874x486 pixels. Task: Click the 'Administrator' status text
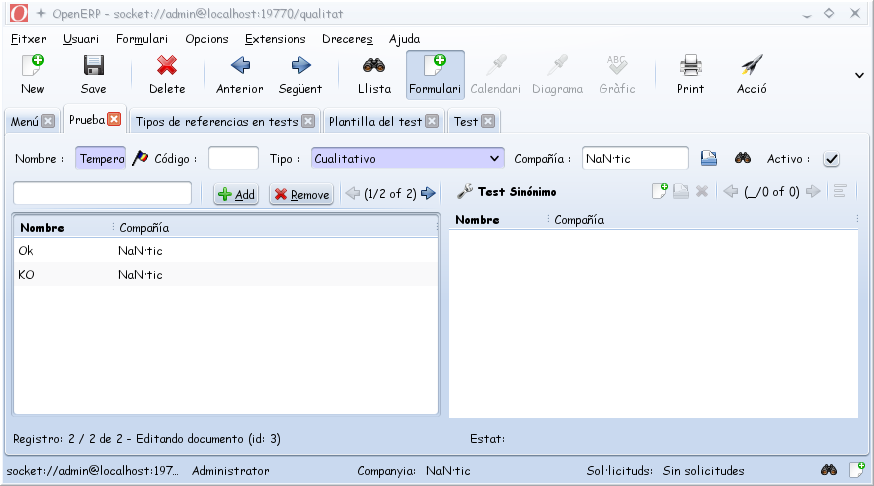pyautogui.click(x=231, y=471)
